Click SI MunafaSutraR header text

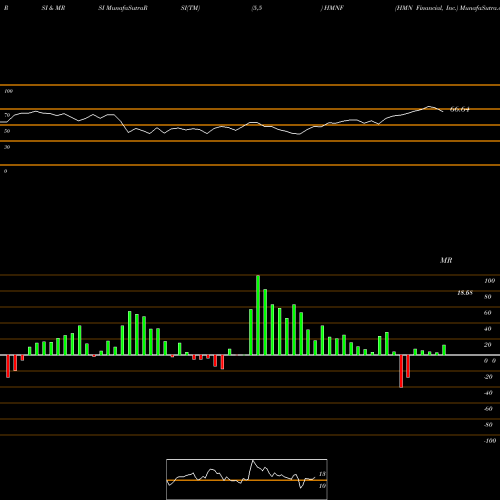pyautogui.click(x=123, y=8)
